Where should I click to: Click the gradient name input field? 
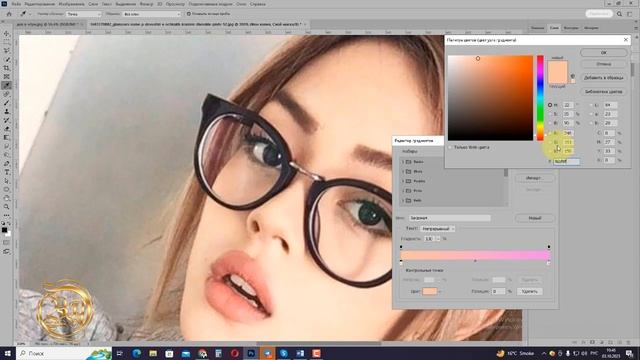[x=449, y=218]
